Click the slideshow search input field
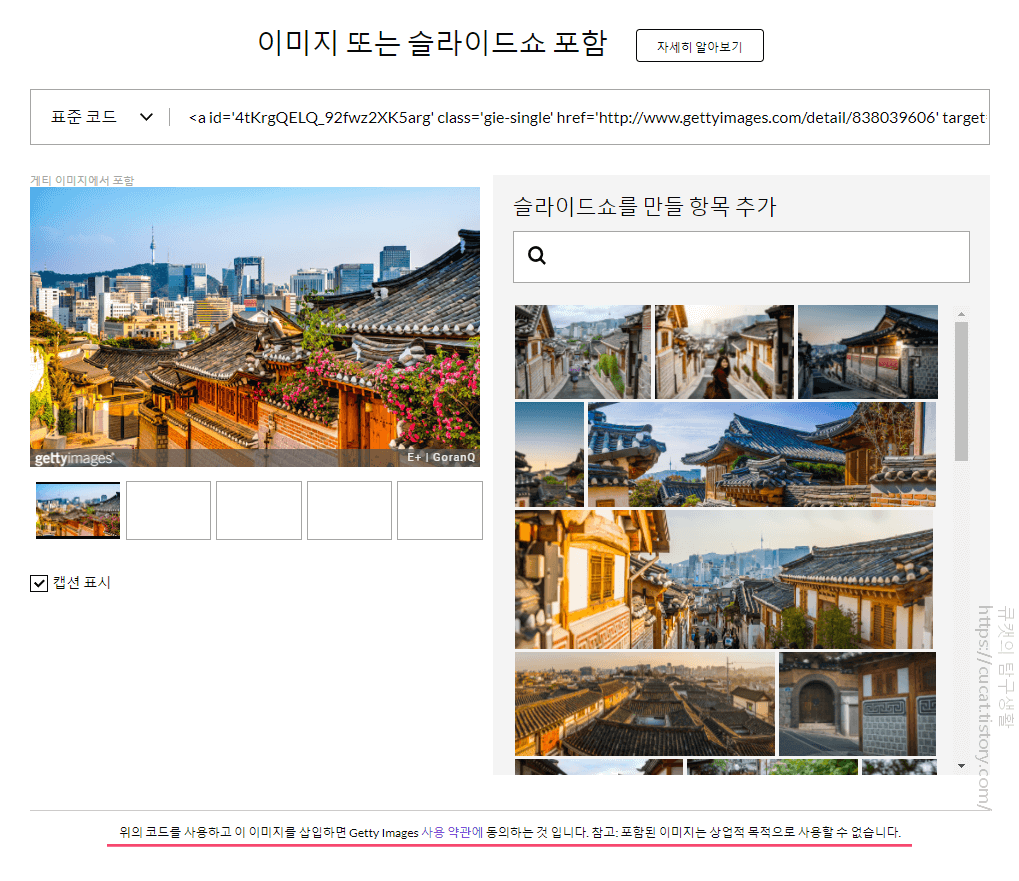This screenshot has width=1019, height=881. (741, 257)
